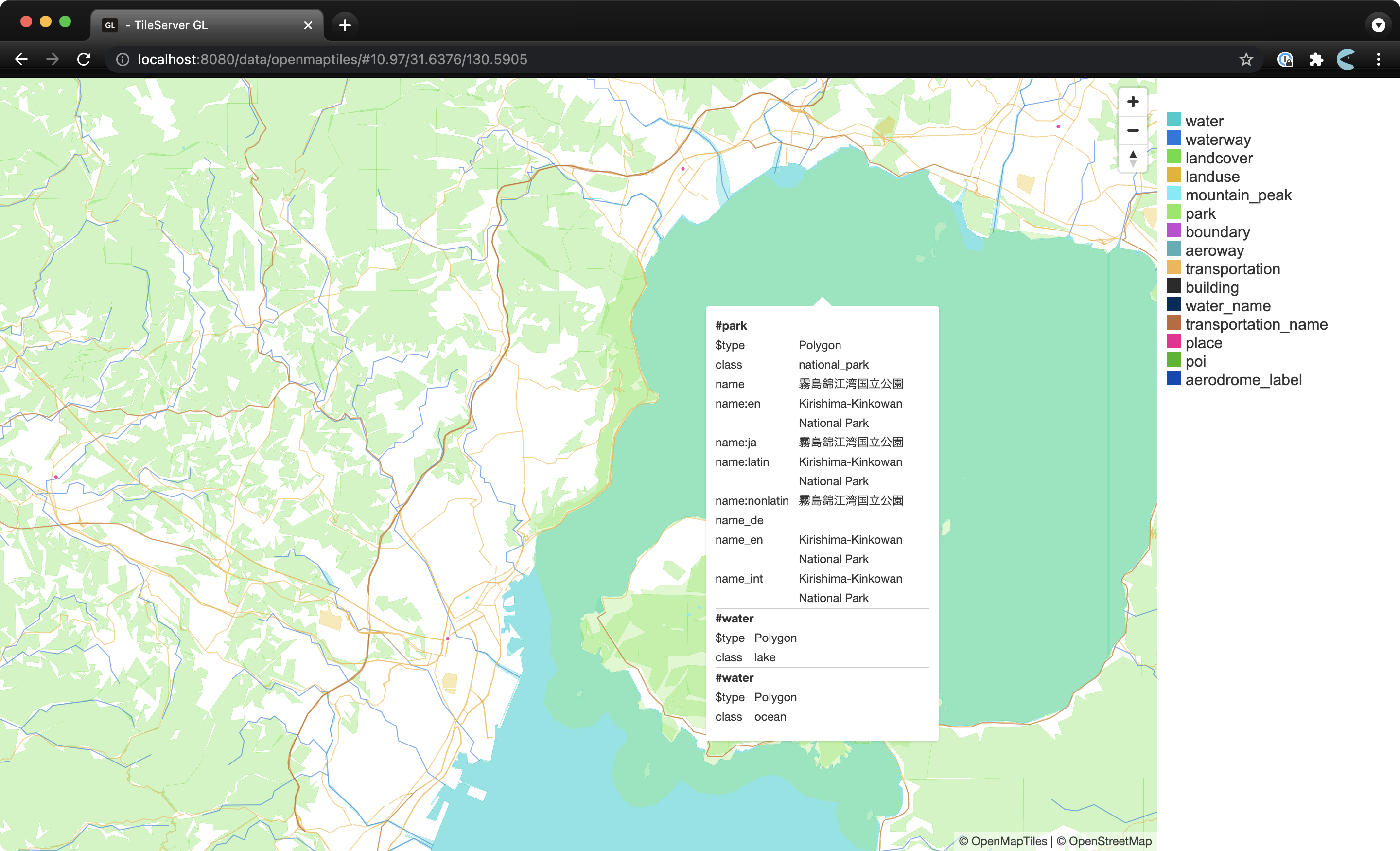Screen dimensions: 1400x851
Task: Open the Chrome three-dot menu
Action: 1379,59
